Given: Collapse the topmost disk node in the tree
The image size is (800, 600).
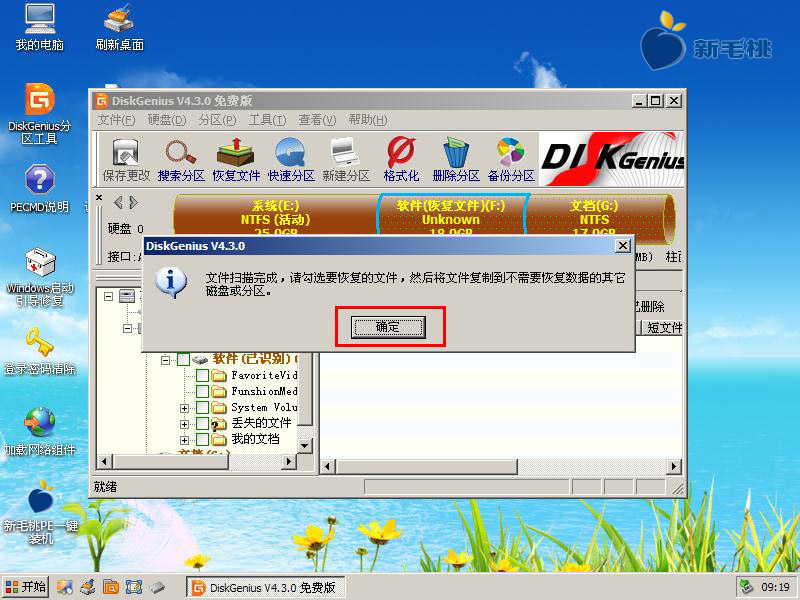Looking at the screenshot, I should 108,296.
